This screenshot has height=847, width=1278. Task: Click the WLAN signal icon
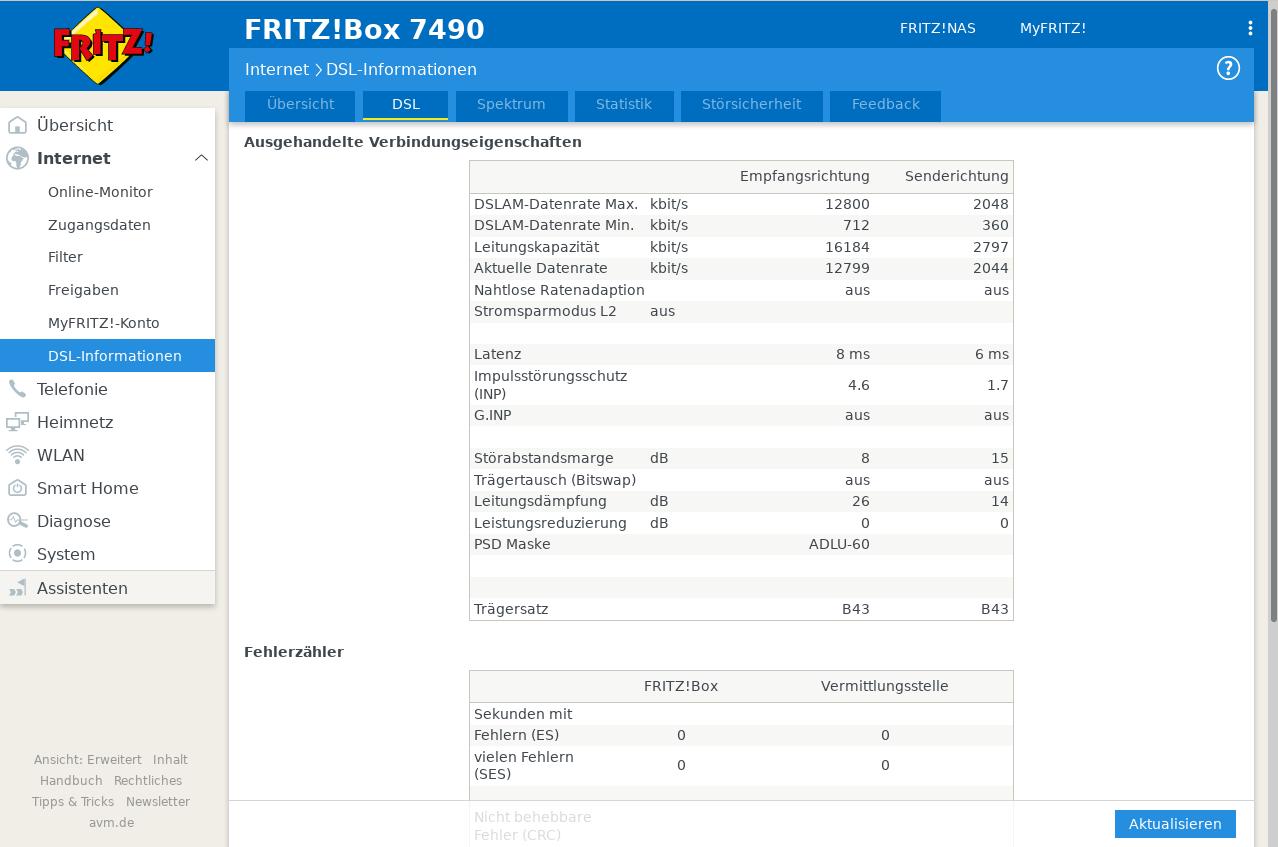pos(17,455)
